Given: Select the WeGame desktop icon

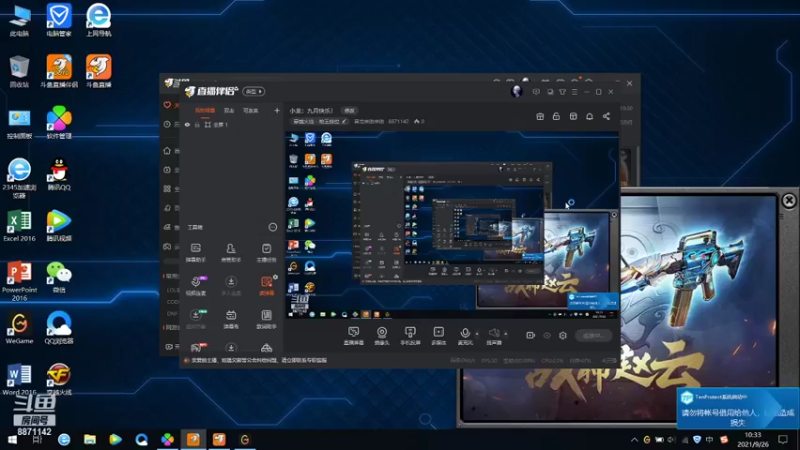Looking at the screenshot, I should tap(19, 328).
